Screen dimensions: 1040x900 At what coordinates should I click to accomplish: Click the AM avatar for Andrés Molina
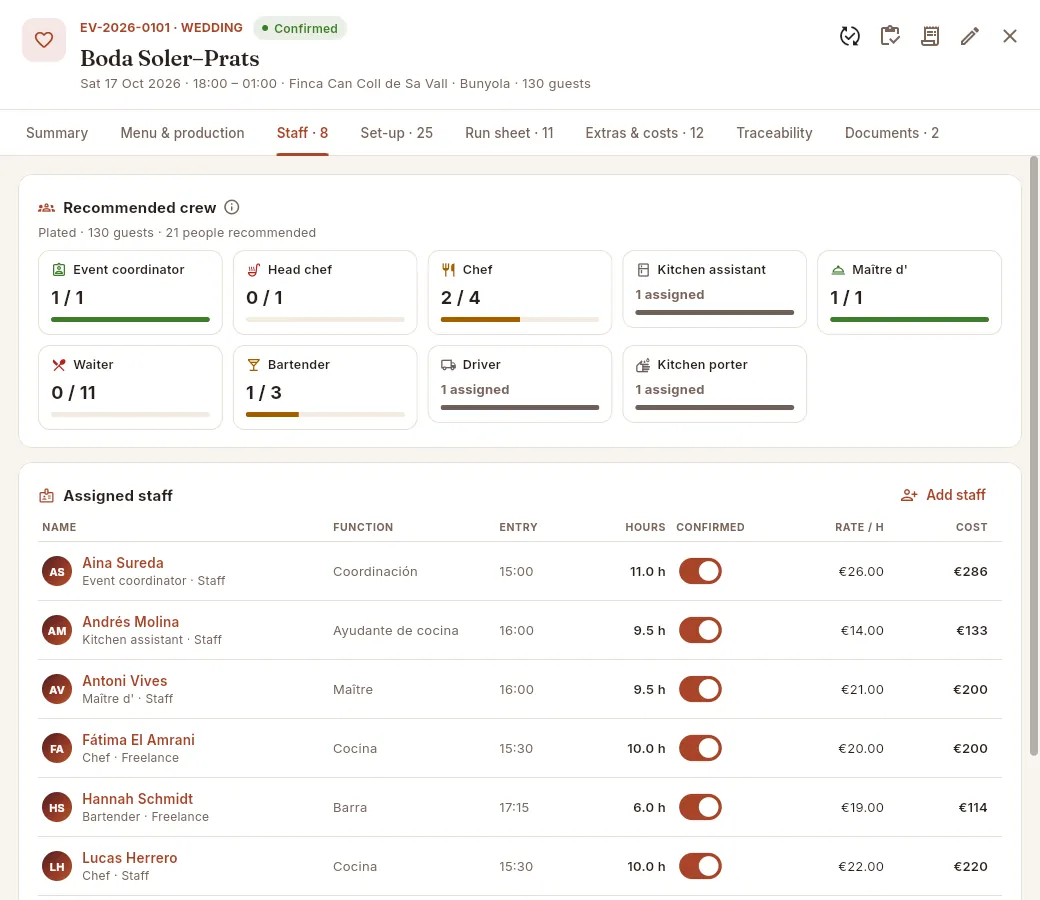(x=57, y=630)
